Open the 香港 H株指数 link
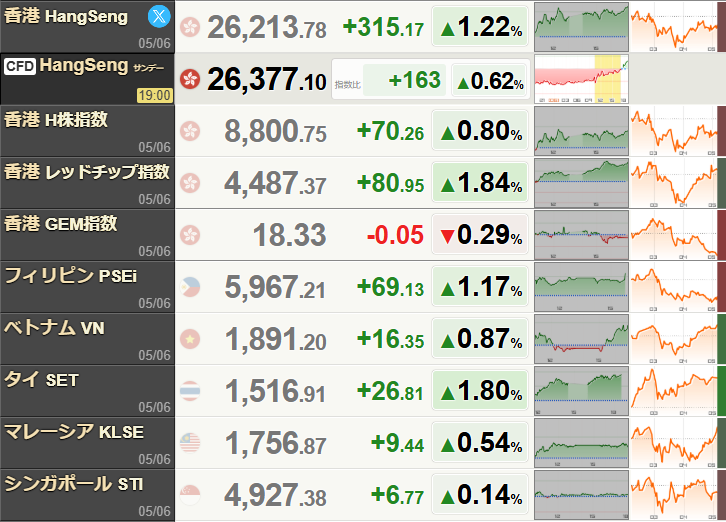This screenshot has height=522, width=726. pos(56,120)
